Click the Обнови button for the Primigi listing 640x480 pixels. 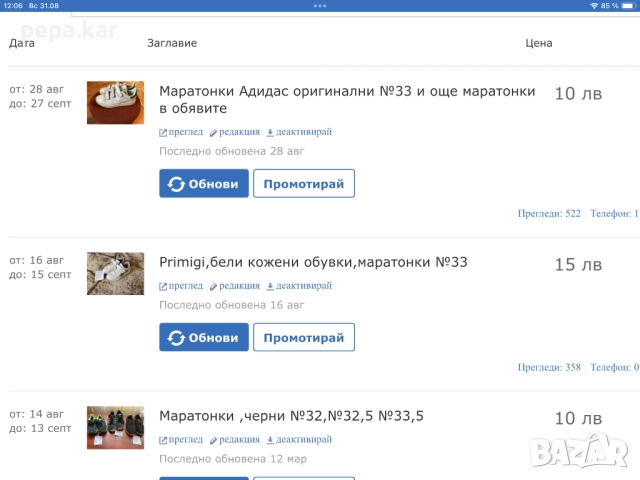[x=204, y=338]
